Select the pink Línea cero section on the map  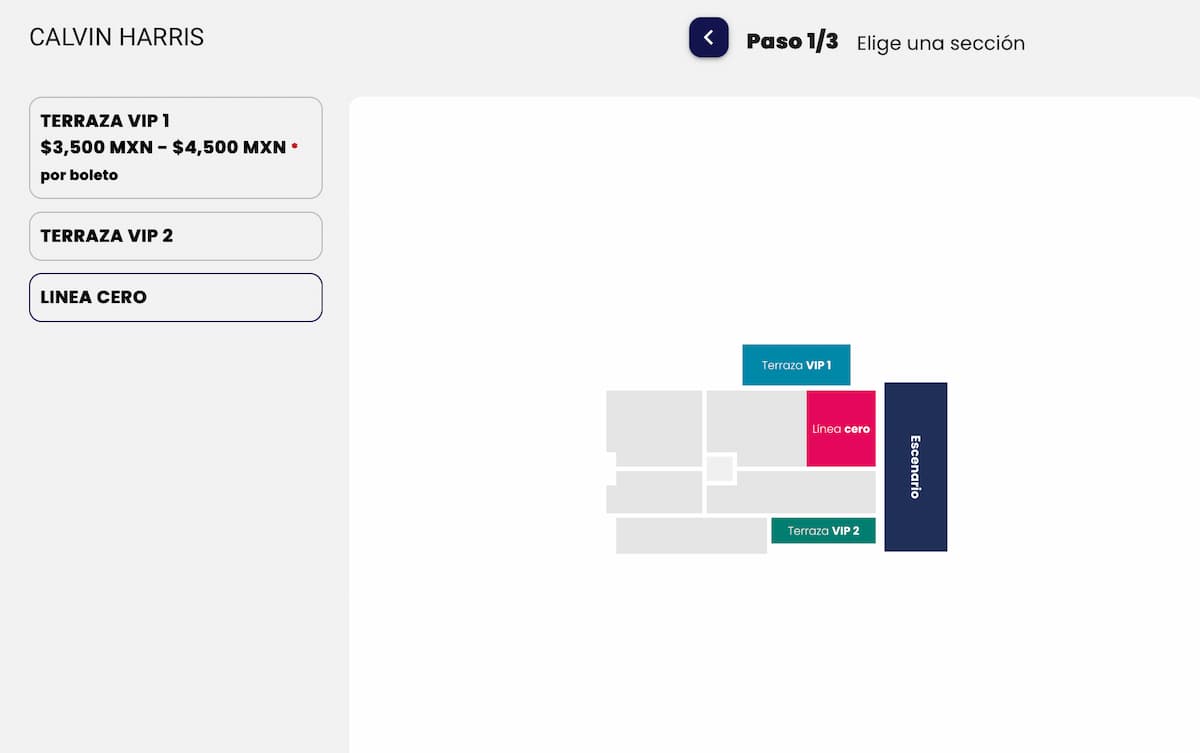(840, 428)
